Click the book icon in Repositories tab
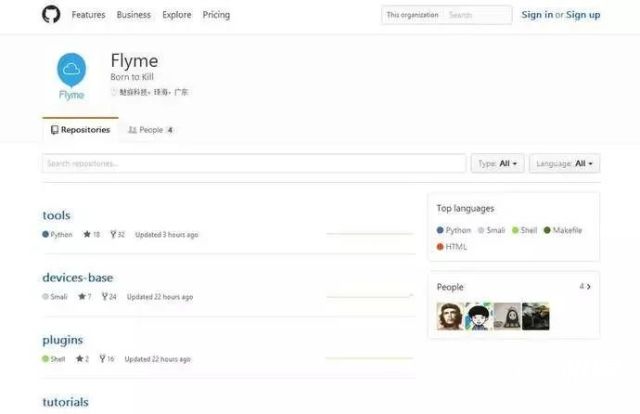Viewport: 640px width, 414px height. pos(55,130)
